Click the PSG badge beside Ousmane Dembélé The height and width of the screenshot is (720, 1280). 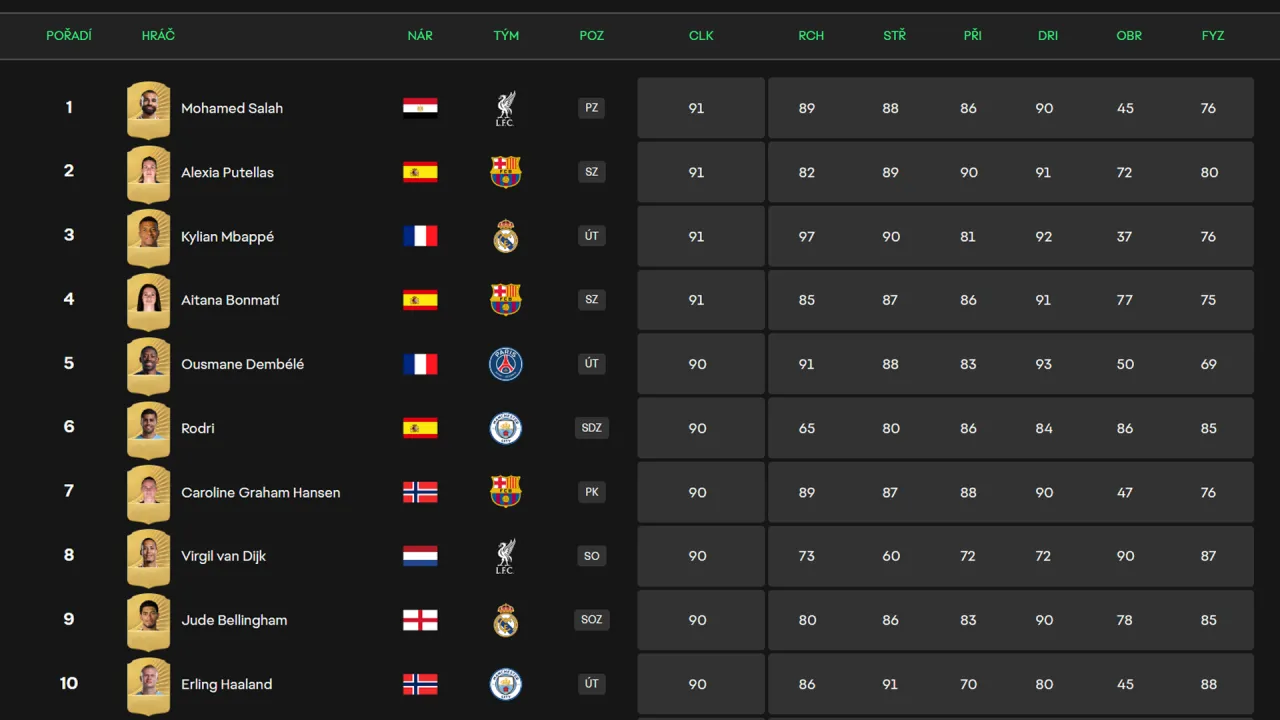click(505, 364)
